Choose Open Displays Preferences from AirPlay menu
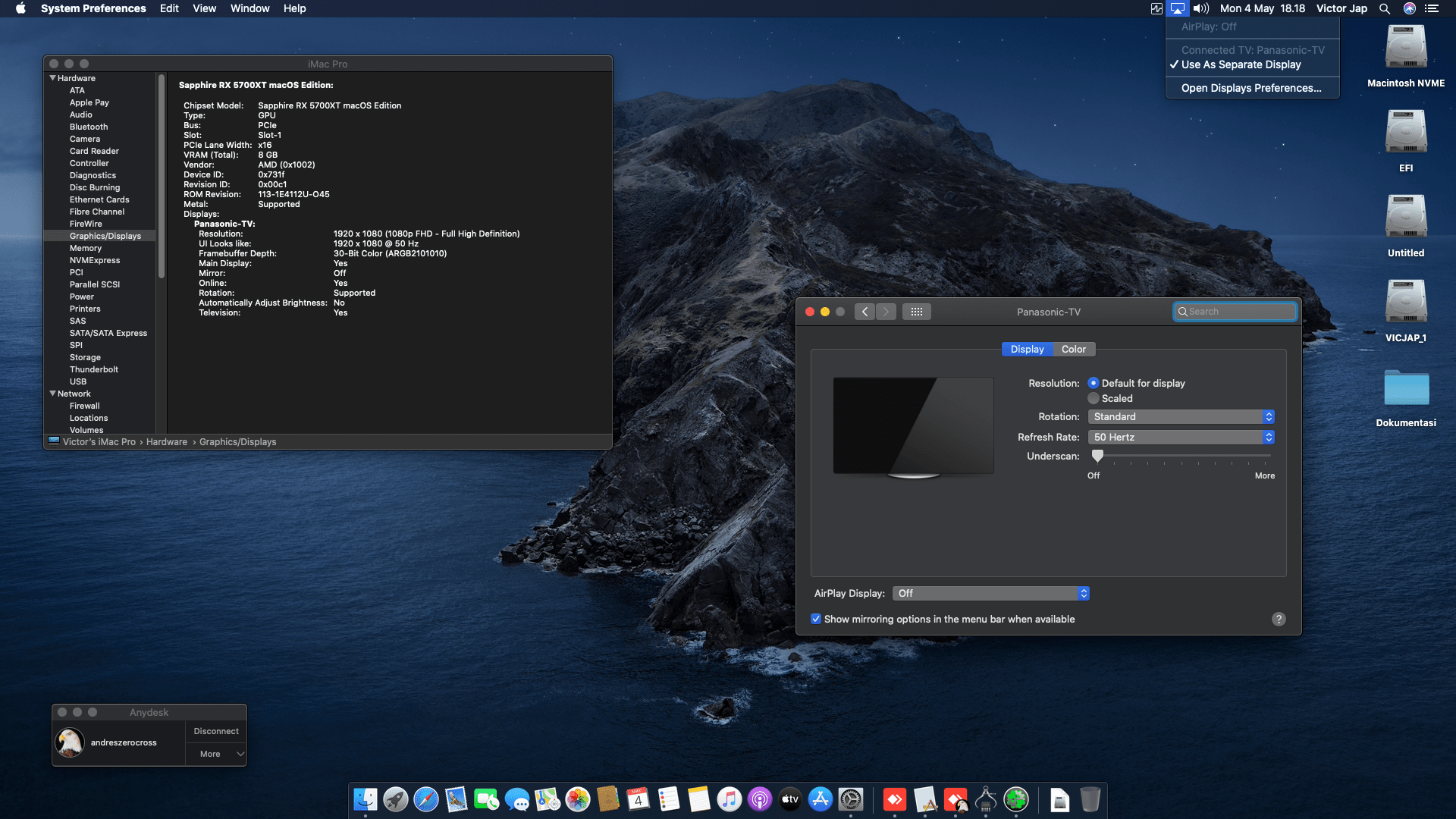This screenshot has height=819, width=1456. click(1252, 88)
